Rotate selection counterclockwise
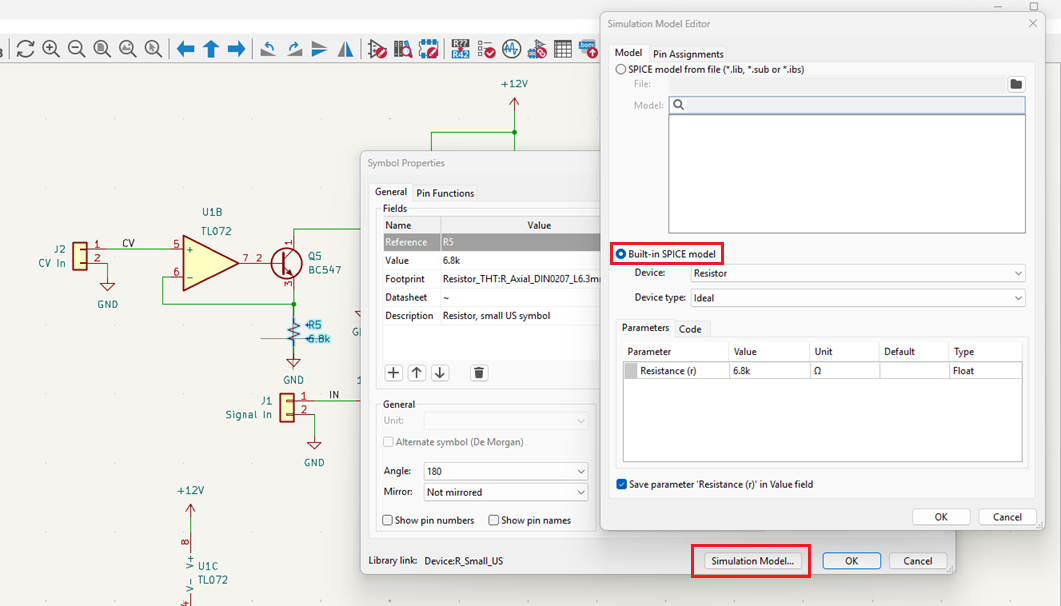Image resolution: width=1061 pixels, height=606 pixels. (268, 49)
